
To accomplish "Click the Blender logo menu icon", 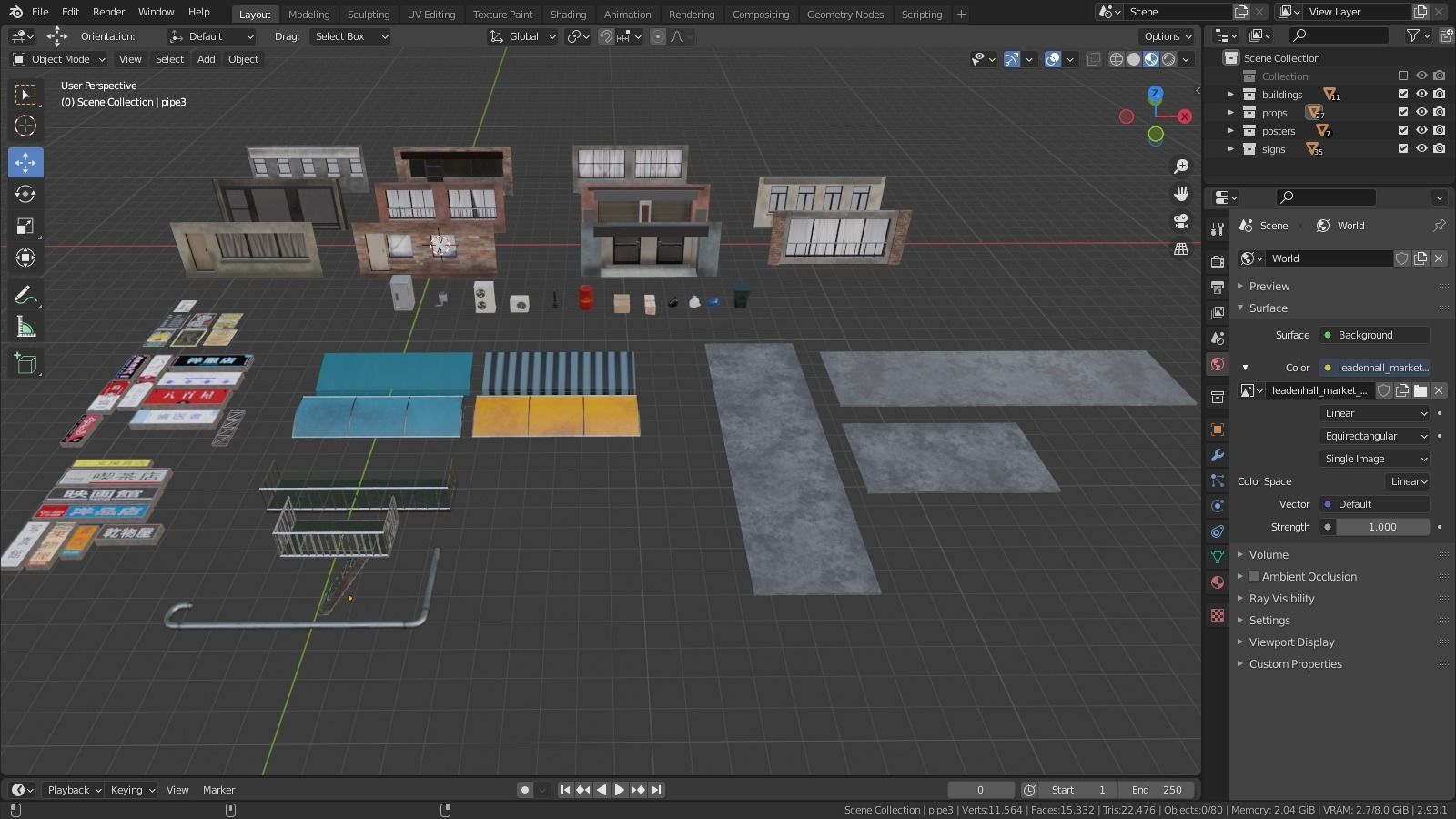I will (x=15, y=12).
